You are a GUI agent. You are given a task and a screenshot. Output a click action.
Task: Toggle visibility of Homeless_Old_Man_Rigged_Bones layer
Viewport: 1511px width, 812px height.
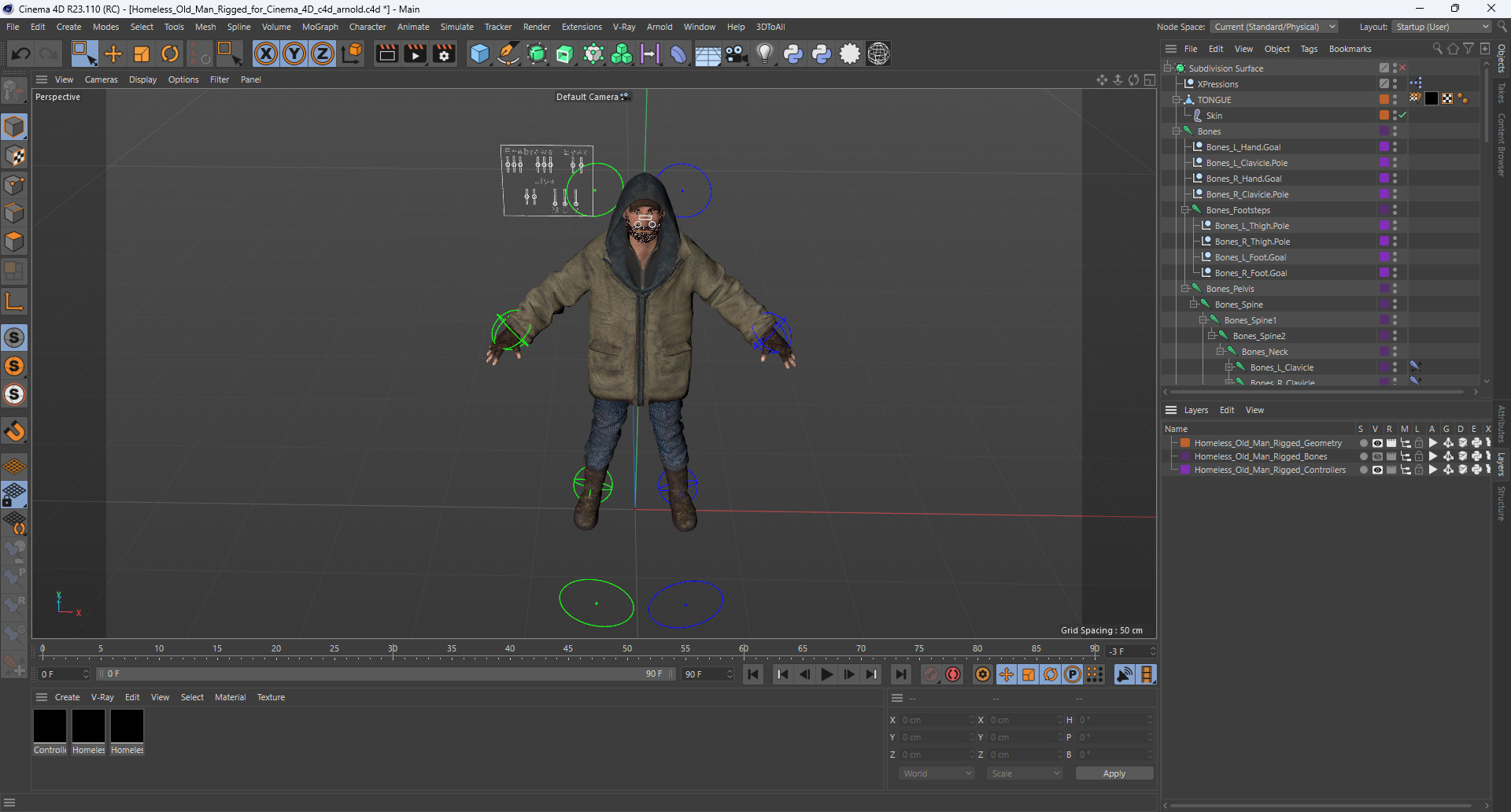pyautogui.click(x=1377, y=456)
